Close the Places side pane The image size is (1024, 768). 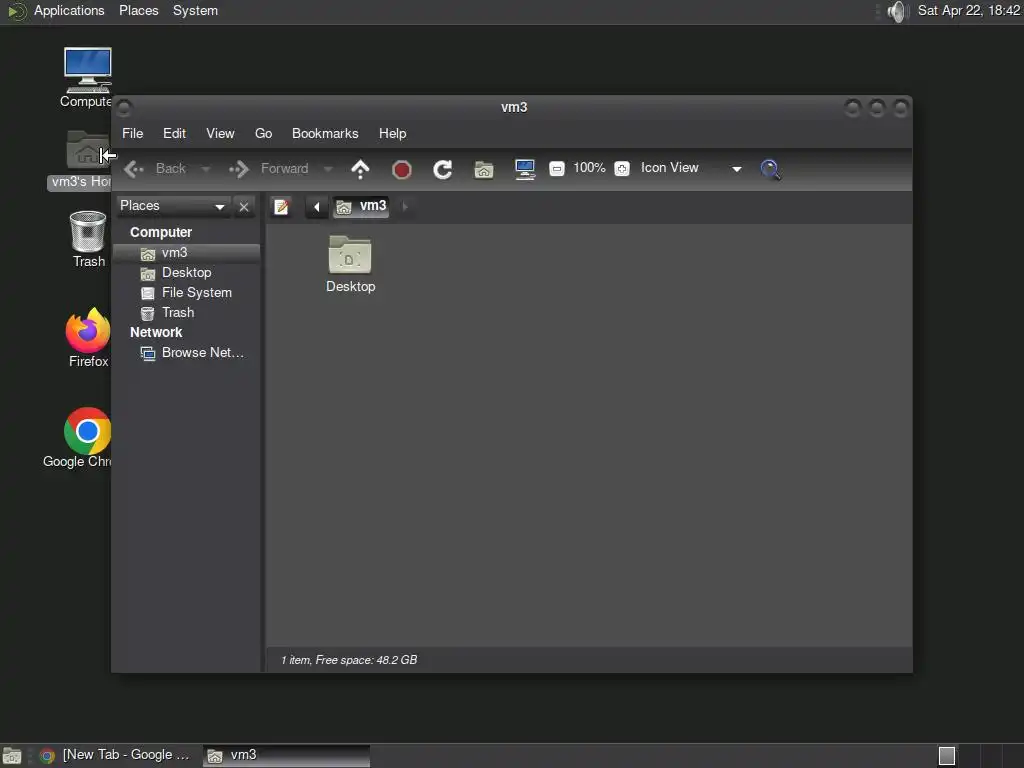[x=244, y=207]
